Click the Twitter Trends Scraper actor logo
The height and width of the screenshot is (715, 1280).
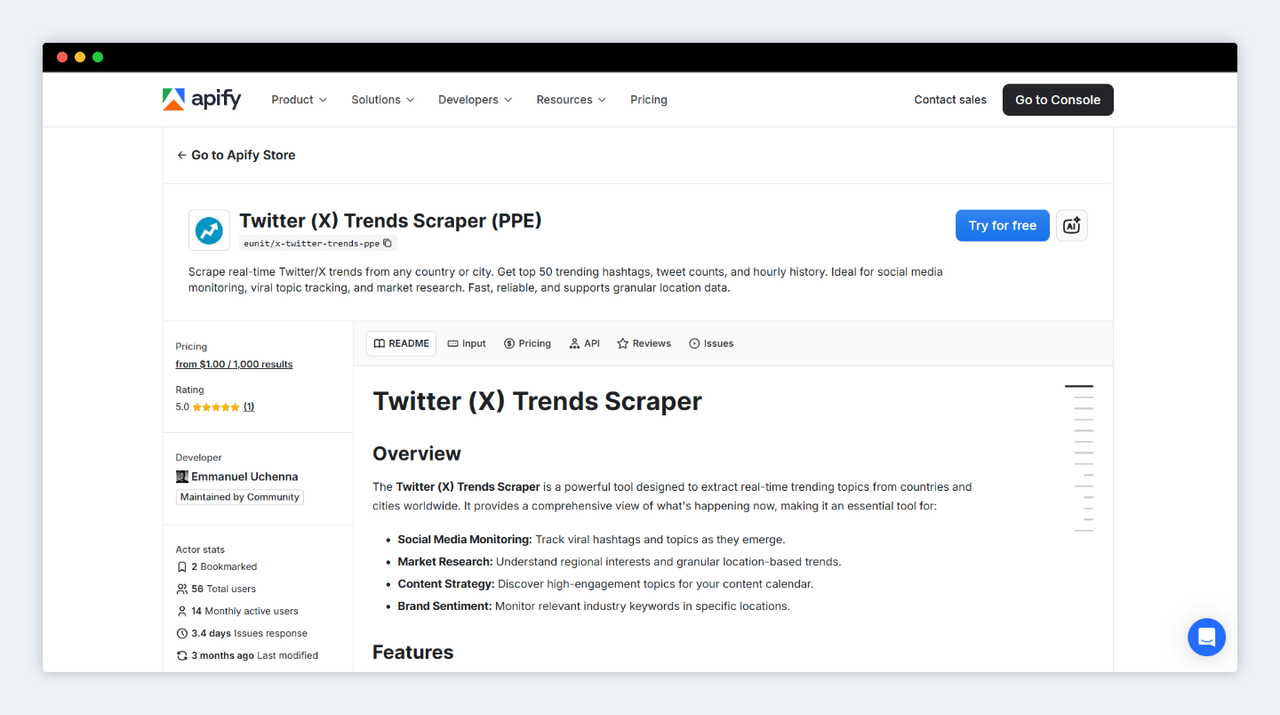tap(209, 230)
